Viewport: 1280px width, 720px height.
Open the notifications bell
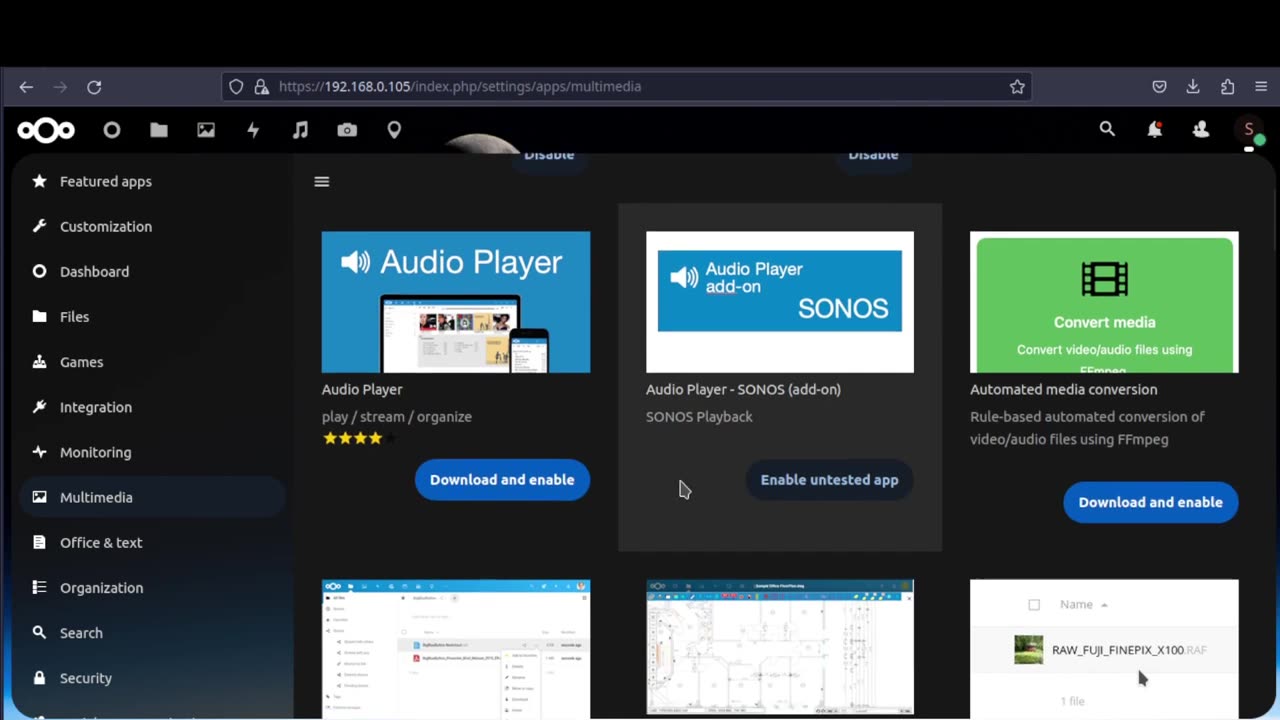coord(1154,129)
